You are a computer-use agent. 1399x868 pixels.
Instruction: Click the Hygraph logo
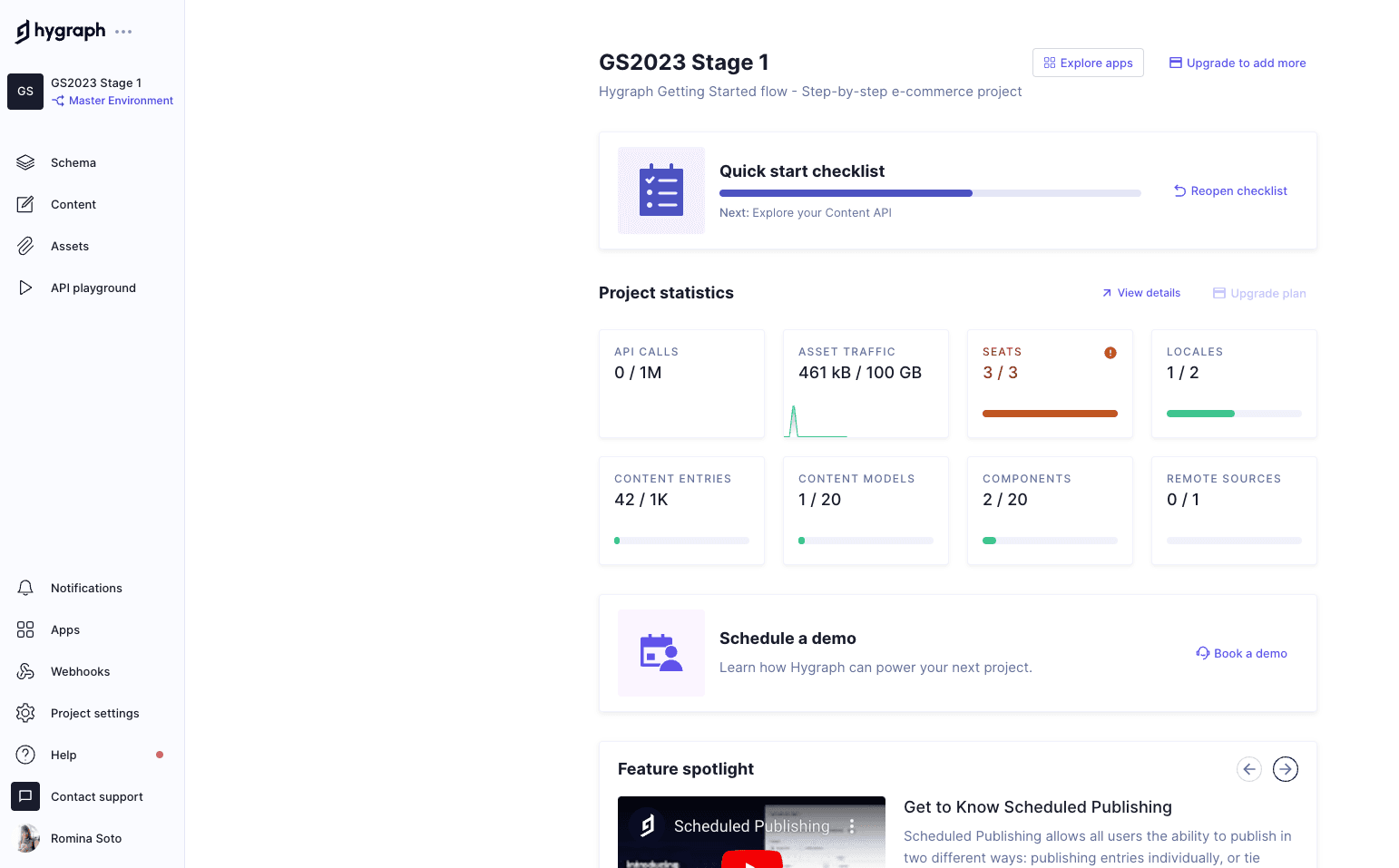[61, 30]
